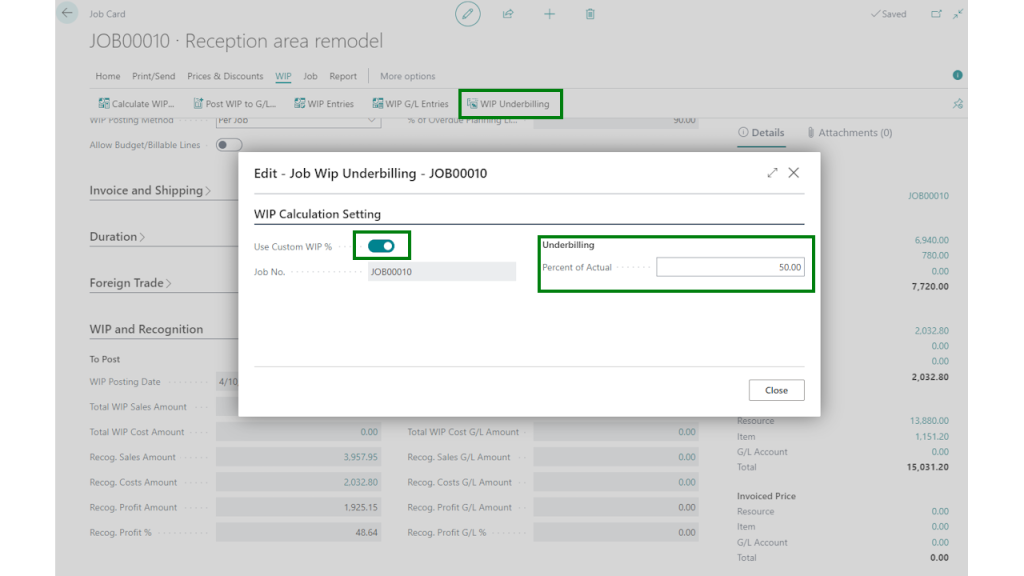This screenshot has height=576, width=1024.
Task: Open the Prices & Discounts menu
Action: (x=225, y=76)
